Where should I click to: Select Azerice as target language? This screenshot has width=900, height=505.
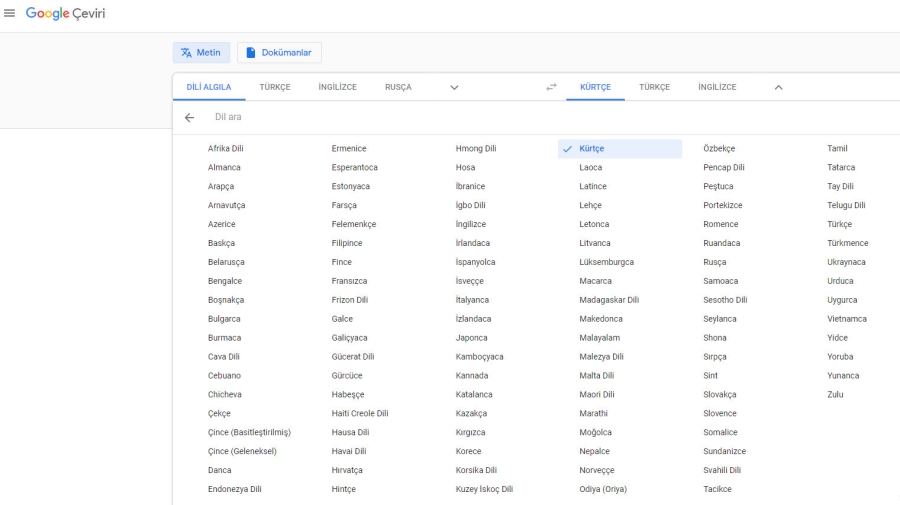(x=222, y=224)
